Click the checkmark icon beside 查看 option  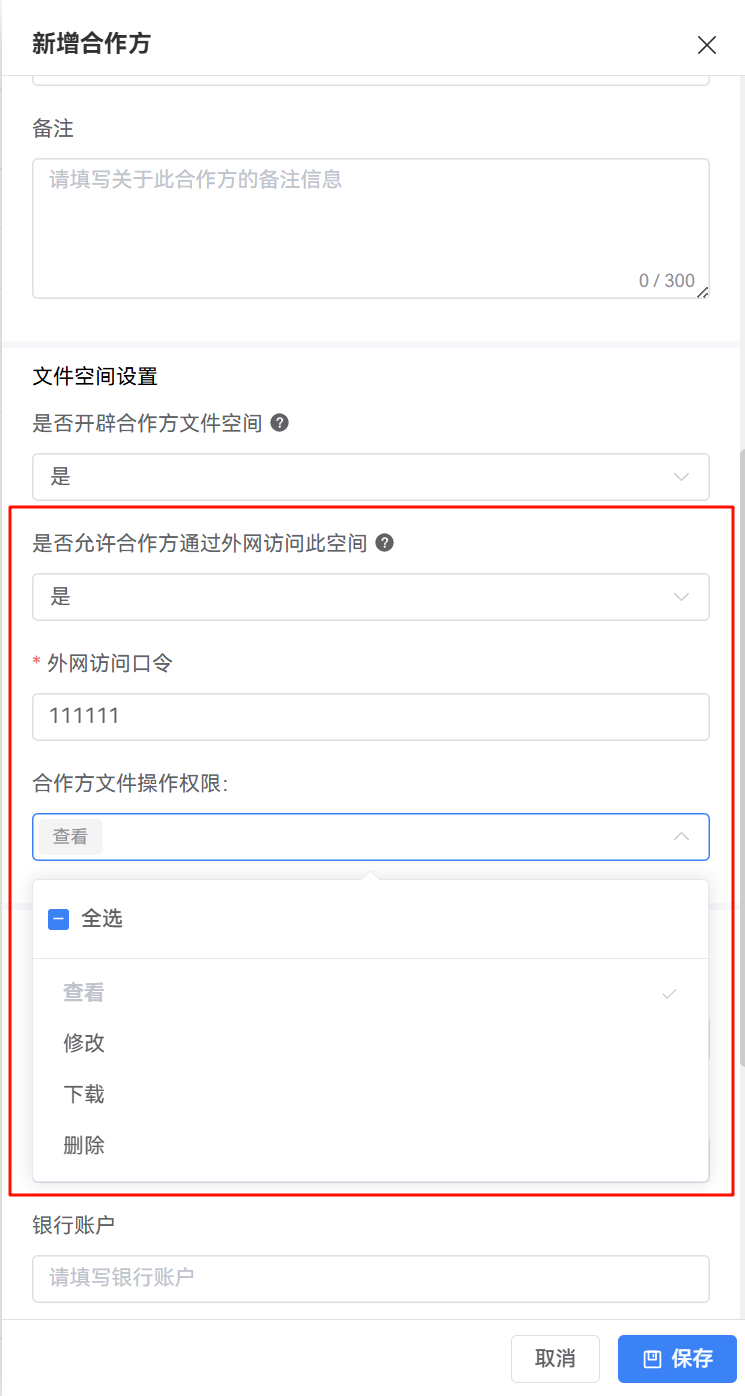click(x=670, y=993)
